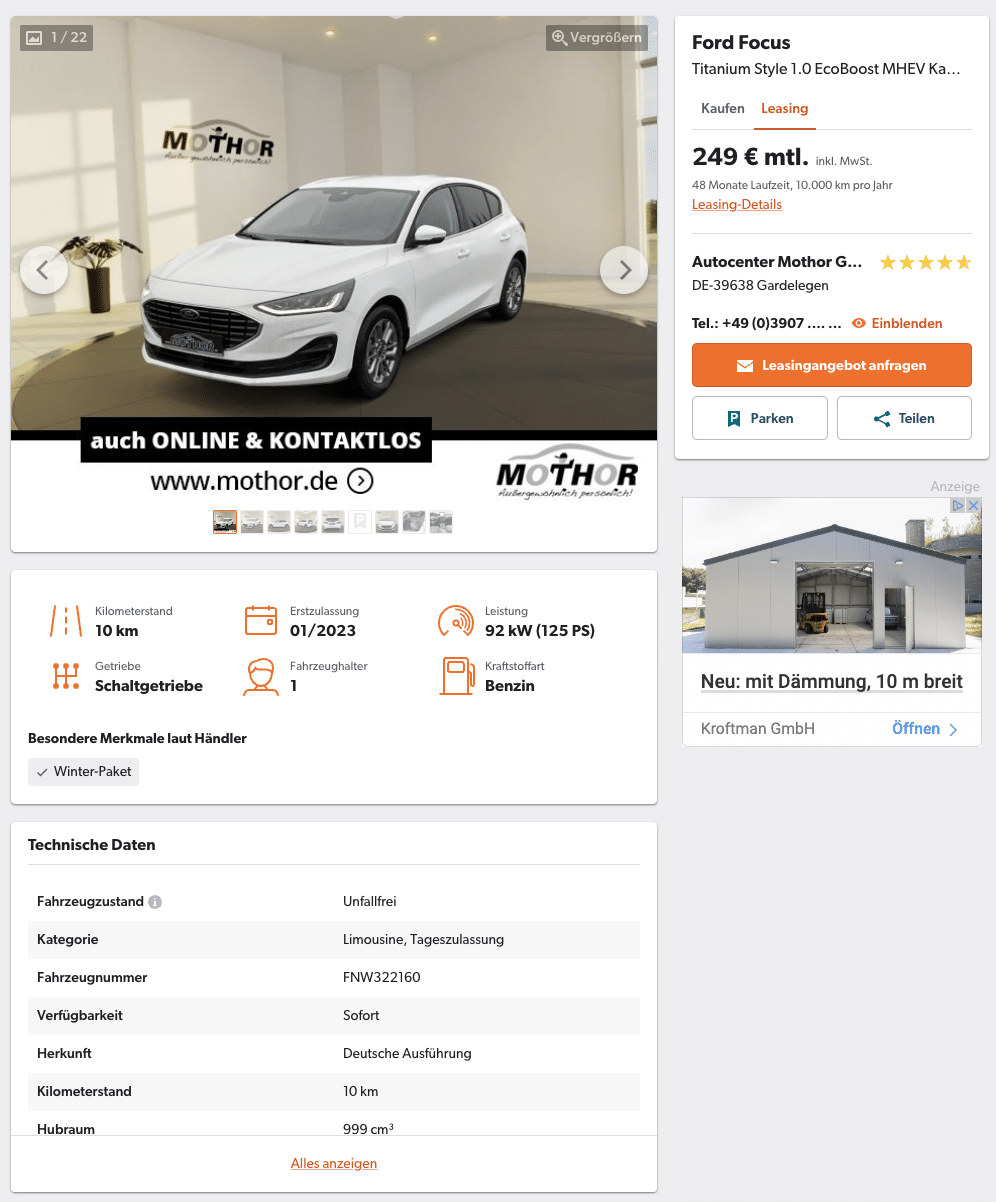996x1202 pixels.
Task: Park this vehicle with Parken button
Action: click(760, 418)
